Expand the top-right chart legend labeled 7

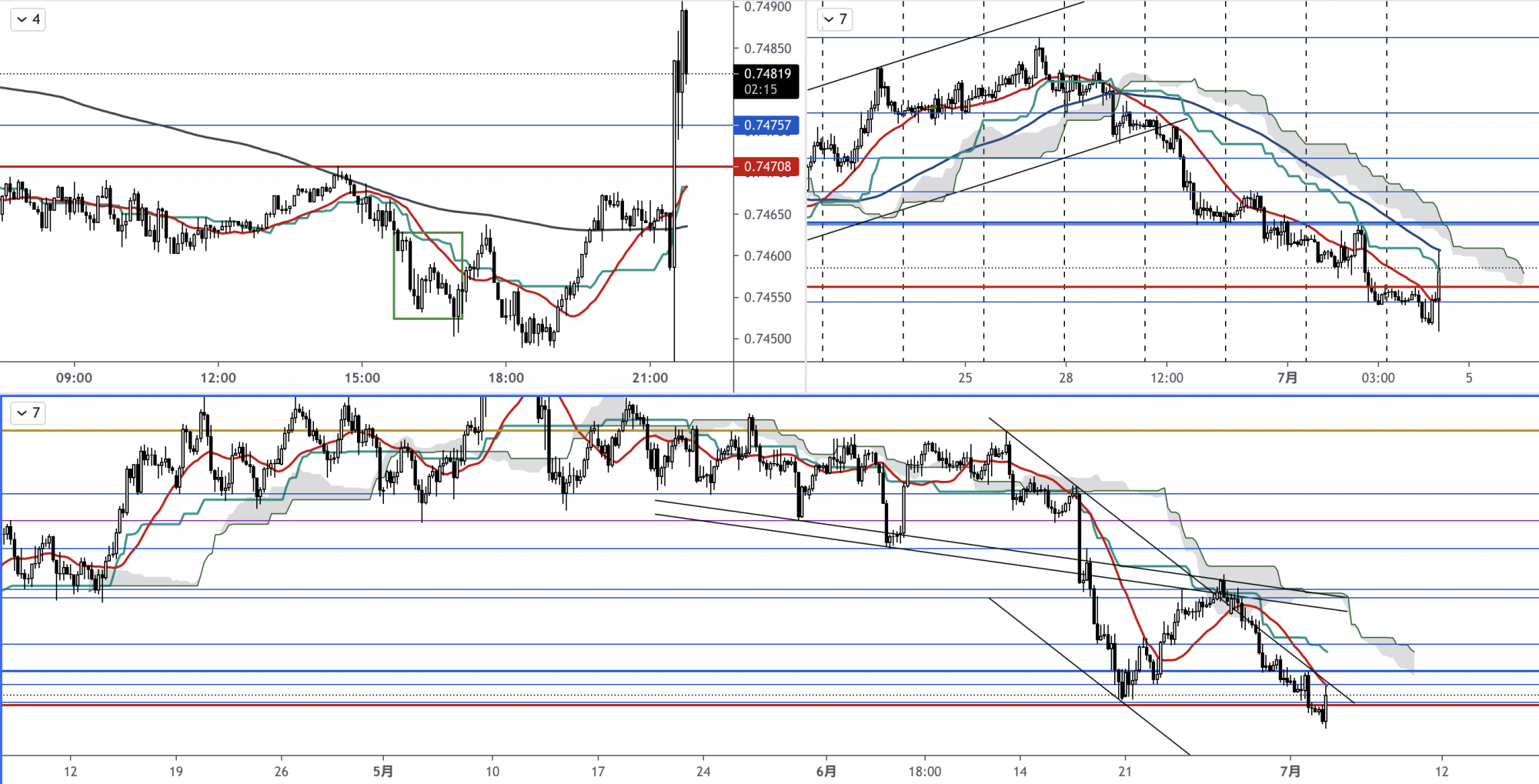[835, 19]
